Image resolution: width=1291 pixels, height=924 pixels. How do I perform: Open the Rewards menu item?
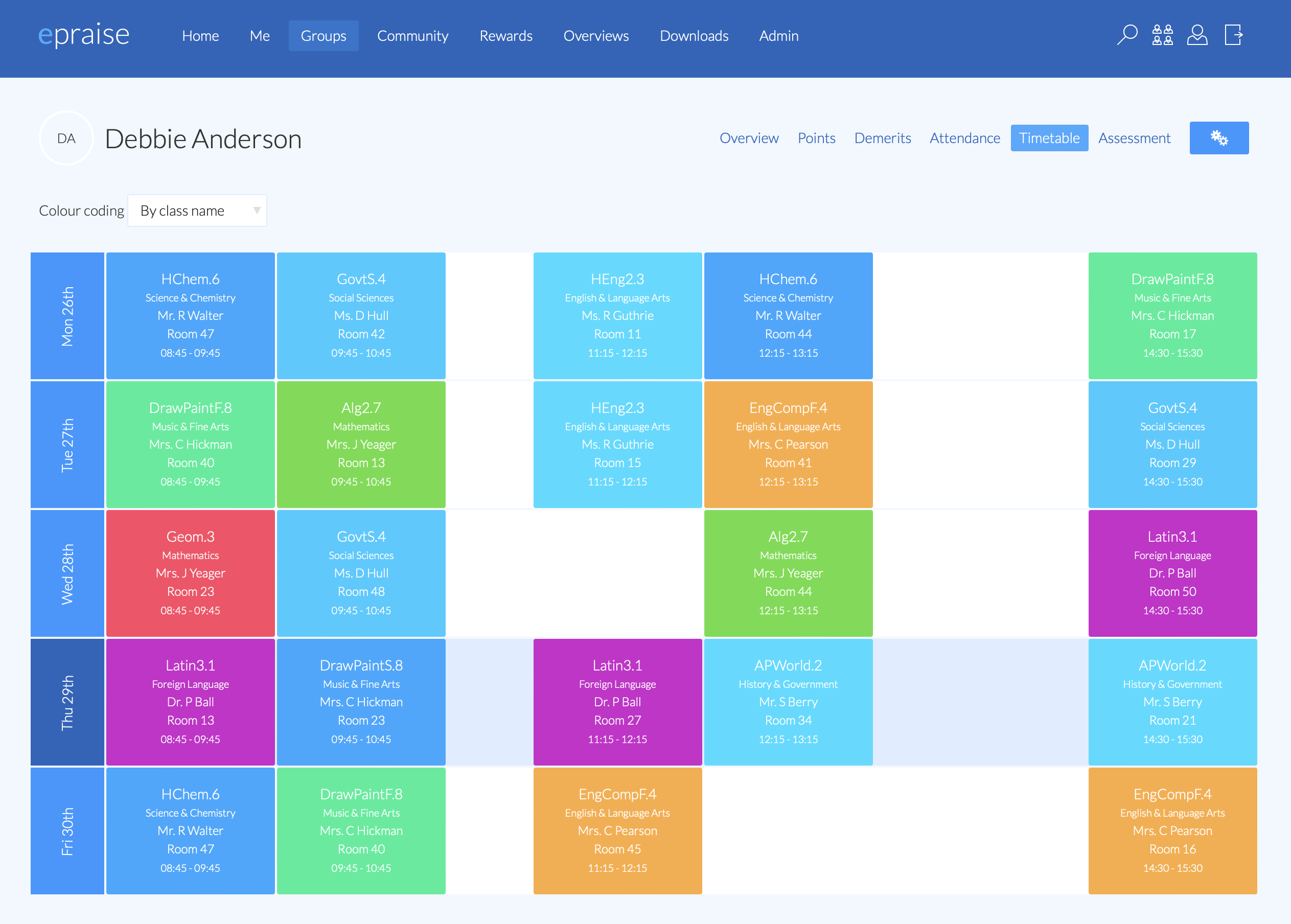[x=506, y=36]
